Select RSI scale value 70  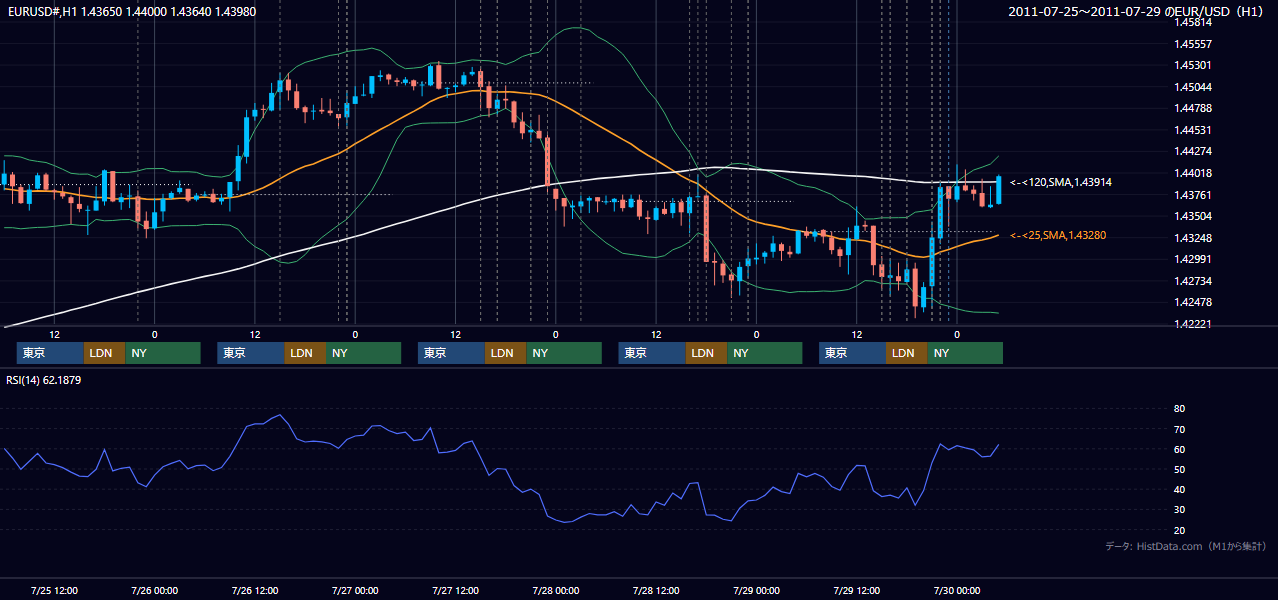click(1179, 429)
